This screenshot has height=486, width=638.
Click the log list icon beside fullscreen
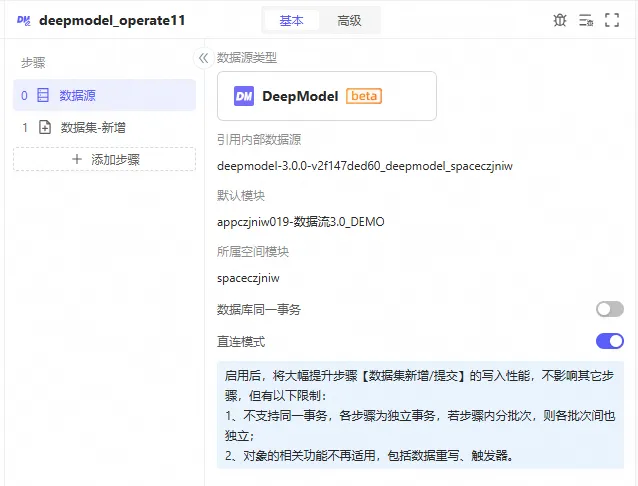pos(586,20)
